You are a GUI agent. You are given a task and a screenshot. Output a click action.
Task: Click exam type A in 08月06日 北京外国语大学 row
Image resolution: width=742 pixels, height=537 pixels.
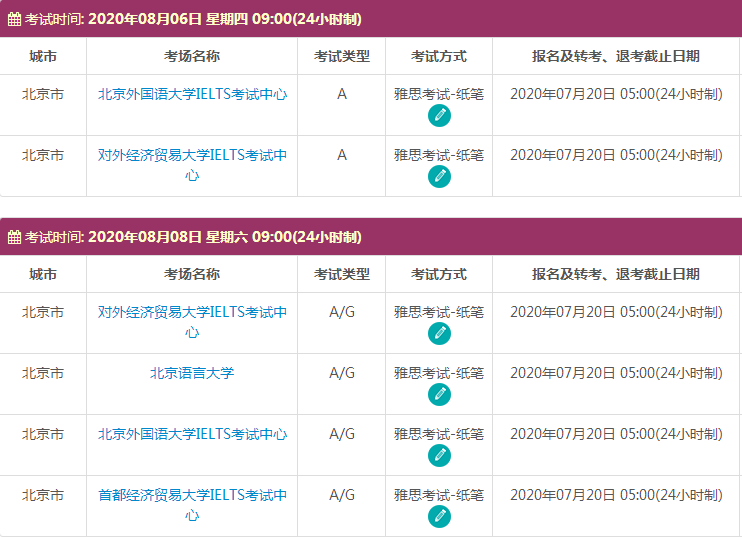(x=342, y=94)
